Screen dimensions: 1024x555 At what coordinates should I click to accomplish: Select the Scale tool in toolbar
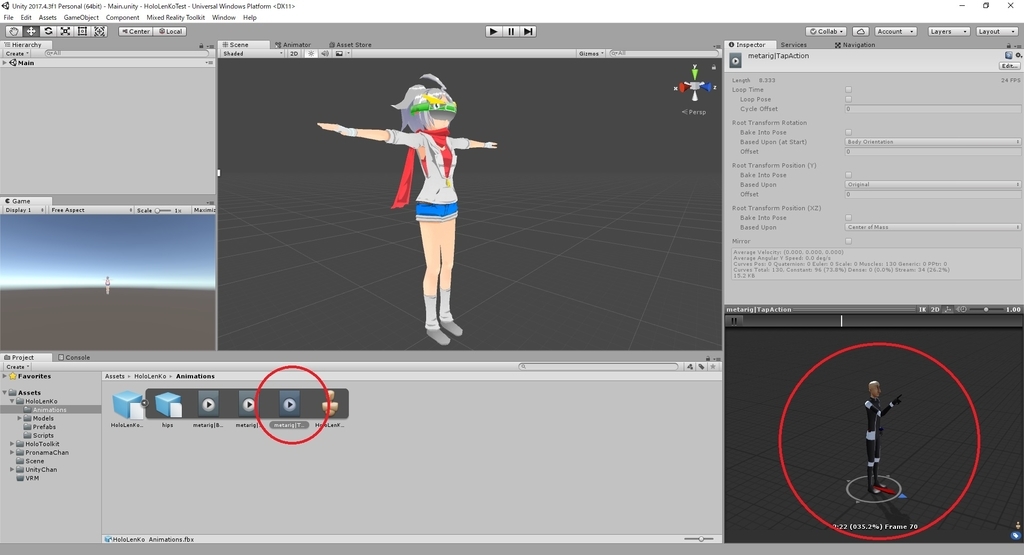65,31
